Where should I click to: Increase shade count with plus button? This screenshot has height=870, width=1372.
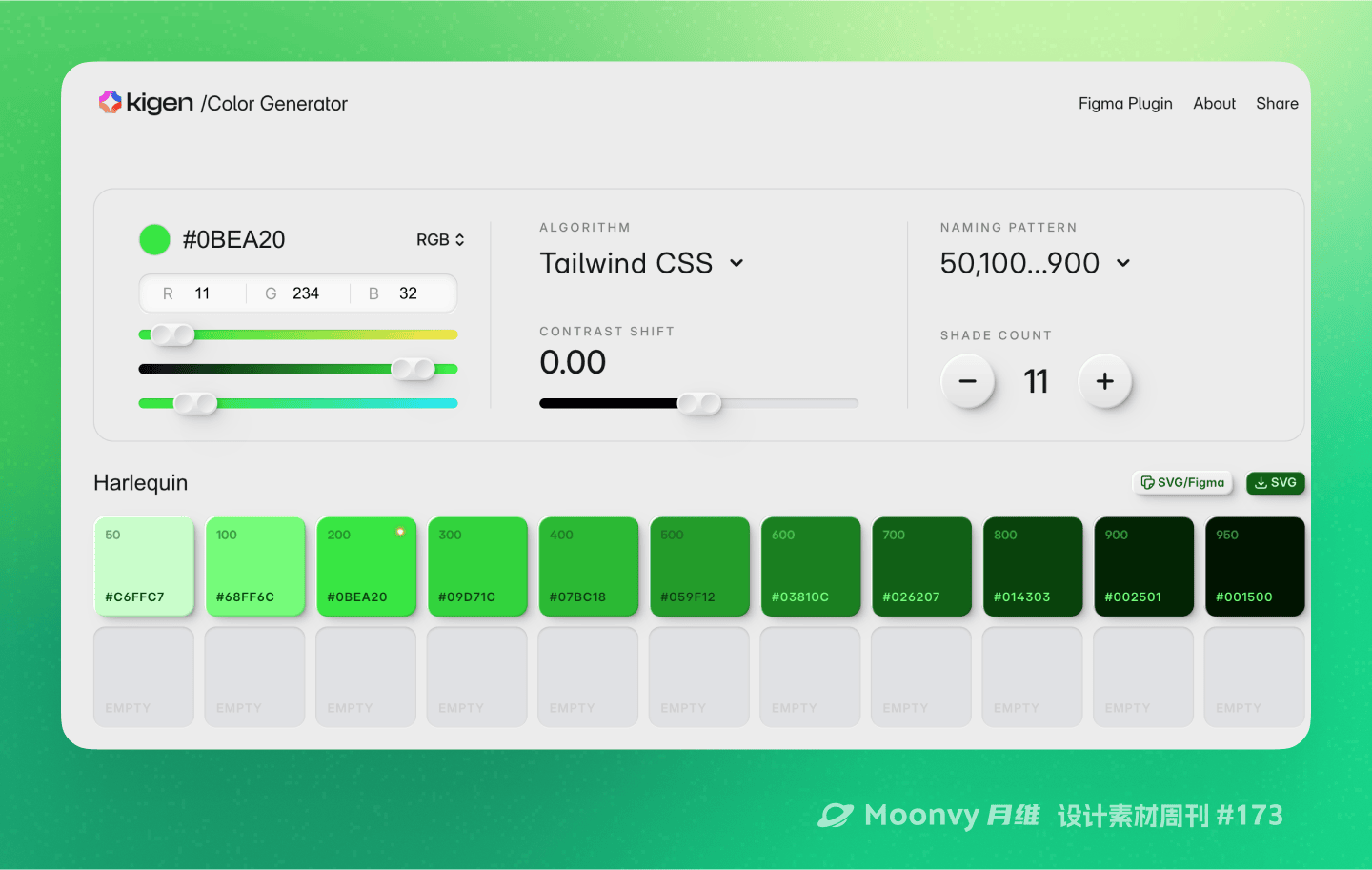pyautogui.click(x=1104, y=381)
